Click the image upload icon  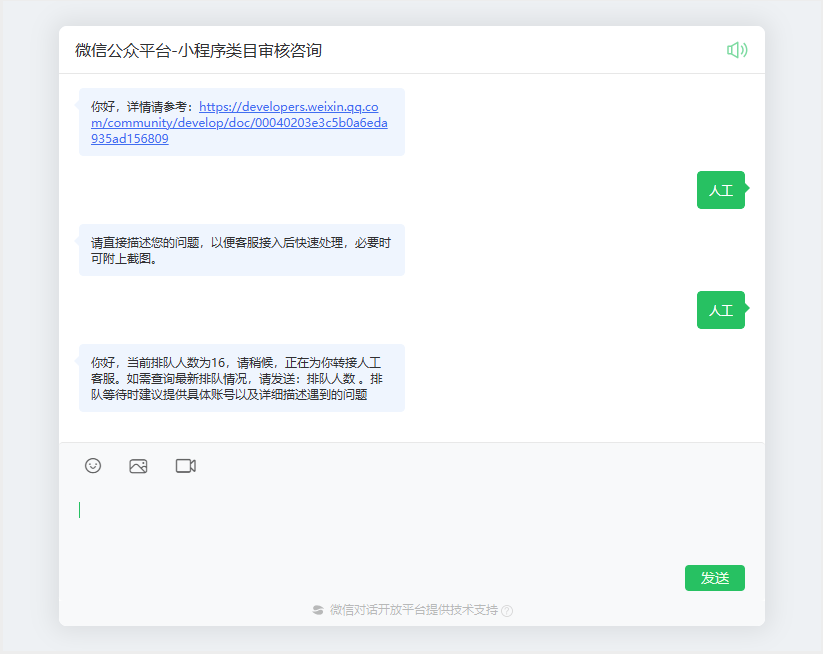[x=138, y=466]
